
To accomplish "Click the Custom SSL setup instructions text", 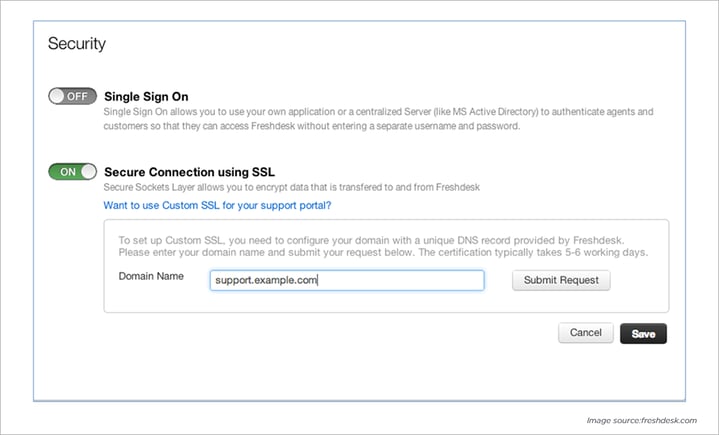I will pos(383,247).
